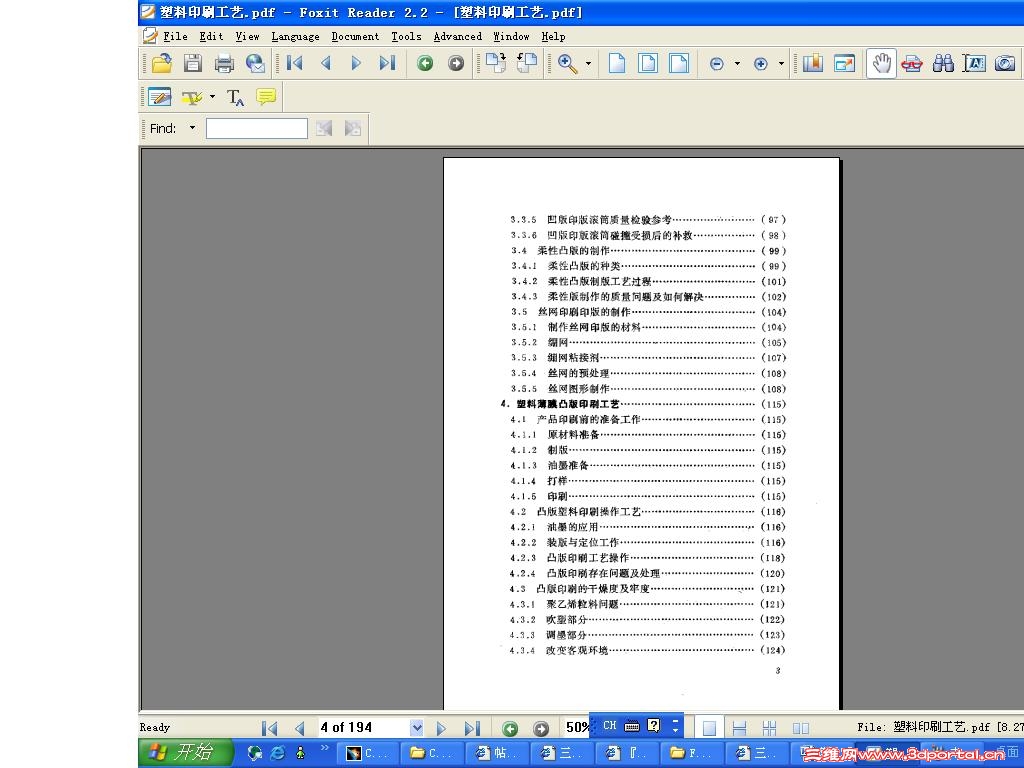
Task: Open the Edit menu
Action: [x=212, y=37]
